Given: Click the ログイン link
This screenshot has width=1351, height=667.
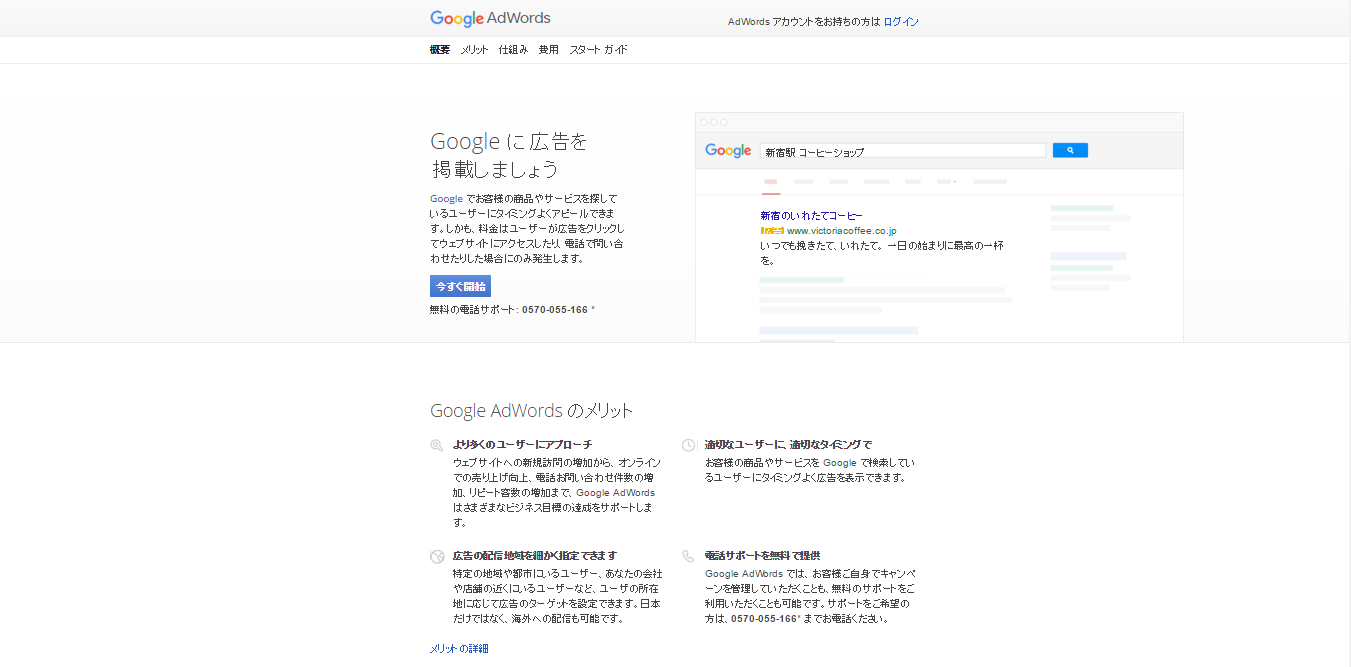Looking at the screenshot, I should click(901, 22).
